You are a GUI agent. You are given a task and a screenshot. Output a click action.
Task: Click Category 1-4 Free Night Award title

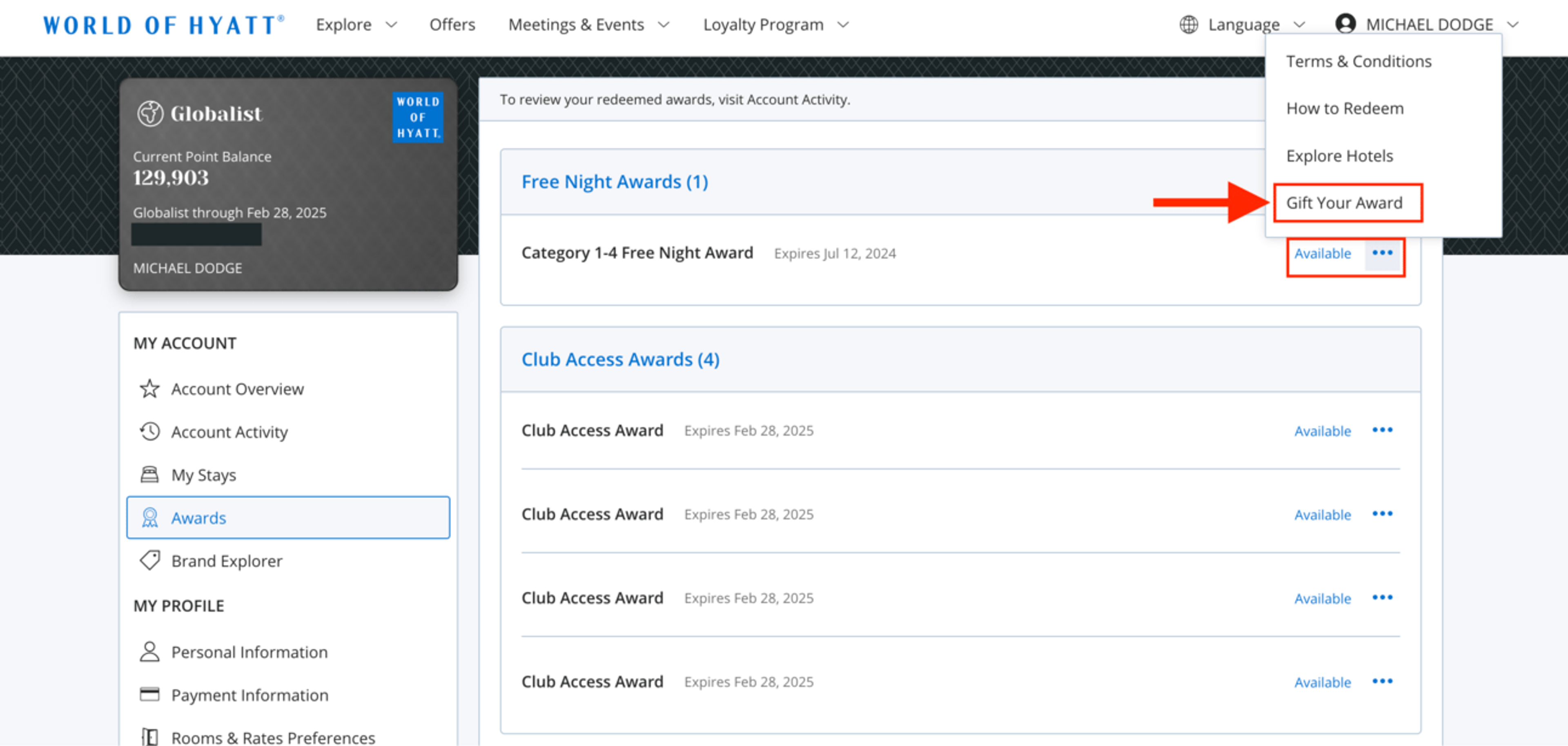637,253
